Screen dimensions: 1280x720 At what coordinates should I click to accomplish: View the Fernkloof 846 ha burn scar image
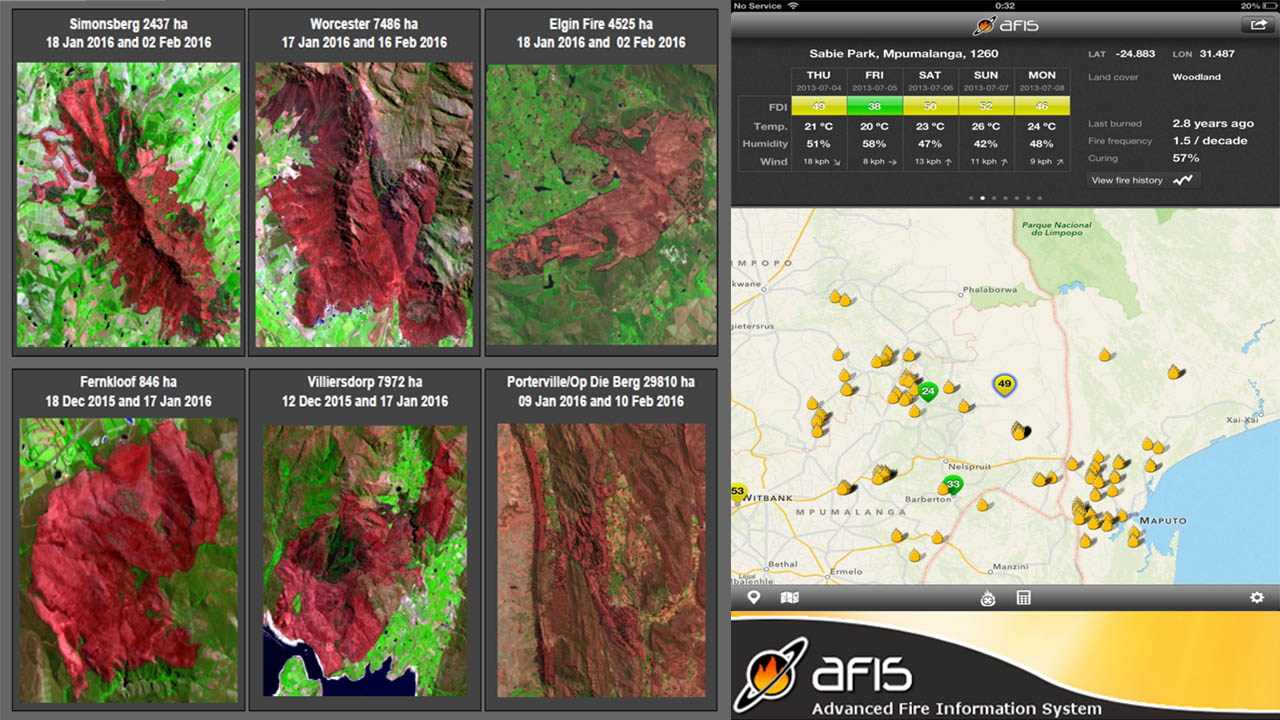[x=128, y=560]
